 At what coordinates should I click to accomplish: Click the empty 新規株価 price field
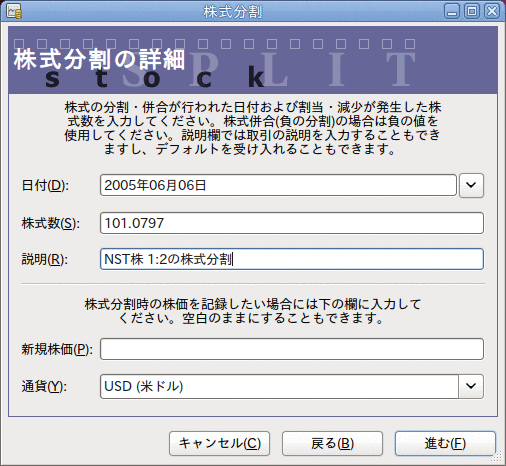292,349
